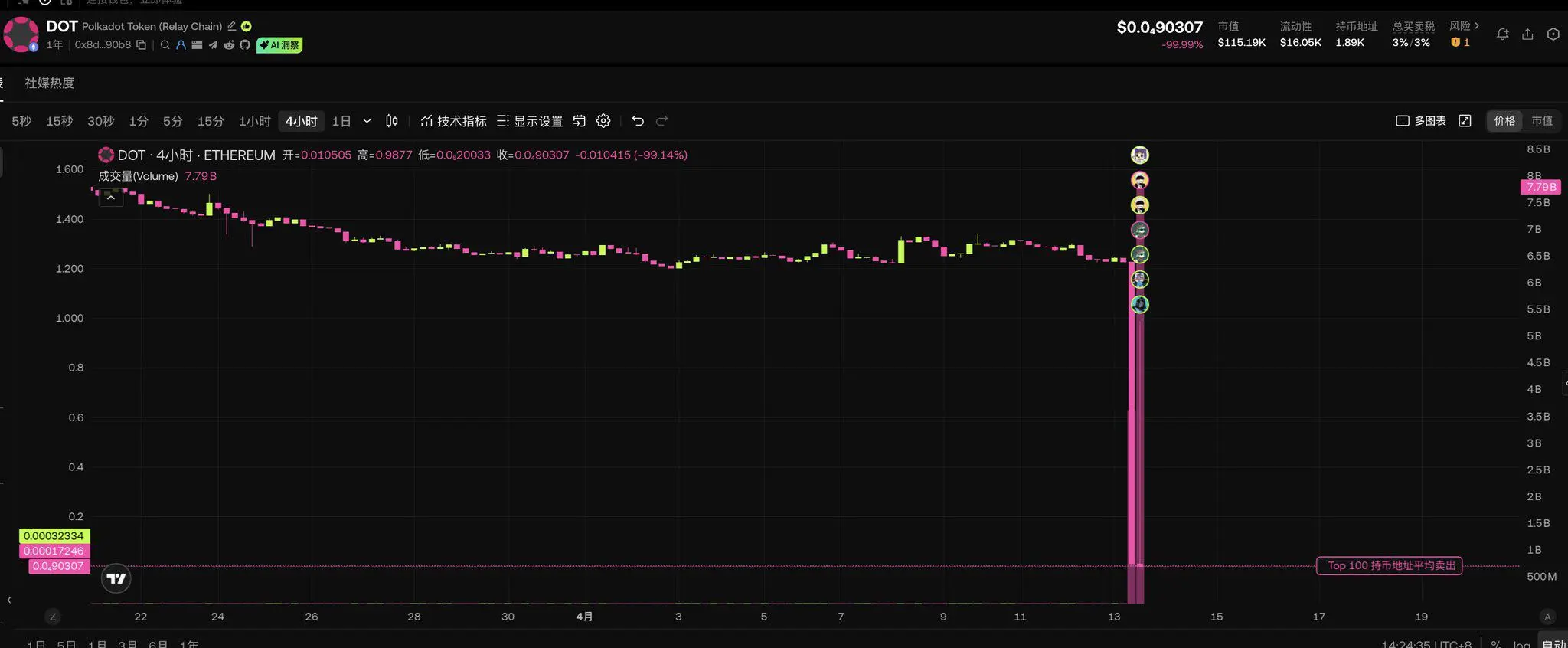Click the TradingView logo on chart
The image size is (1568, 648).
click(116, 578)
